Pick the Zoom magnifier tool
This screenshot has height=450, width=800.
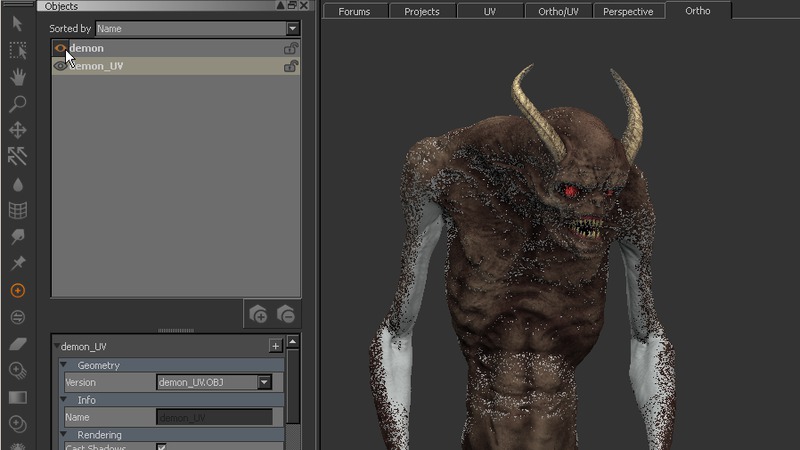point(17,103)
